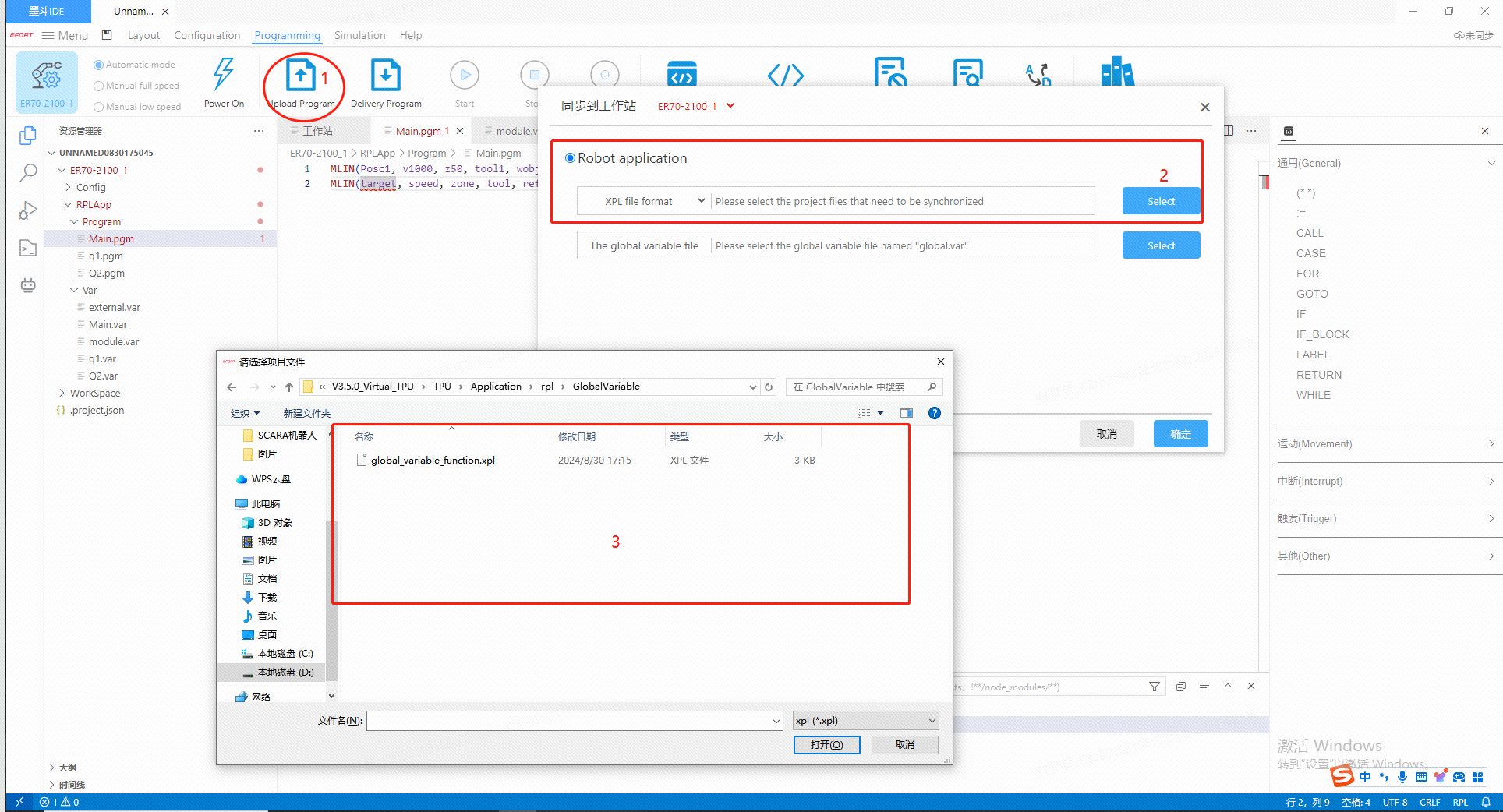
Task: Open the xpl (*.xpl) file type dropdown
Action: [865, 721]
